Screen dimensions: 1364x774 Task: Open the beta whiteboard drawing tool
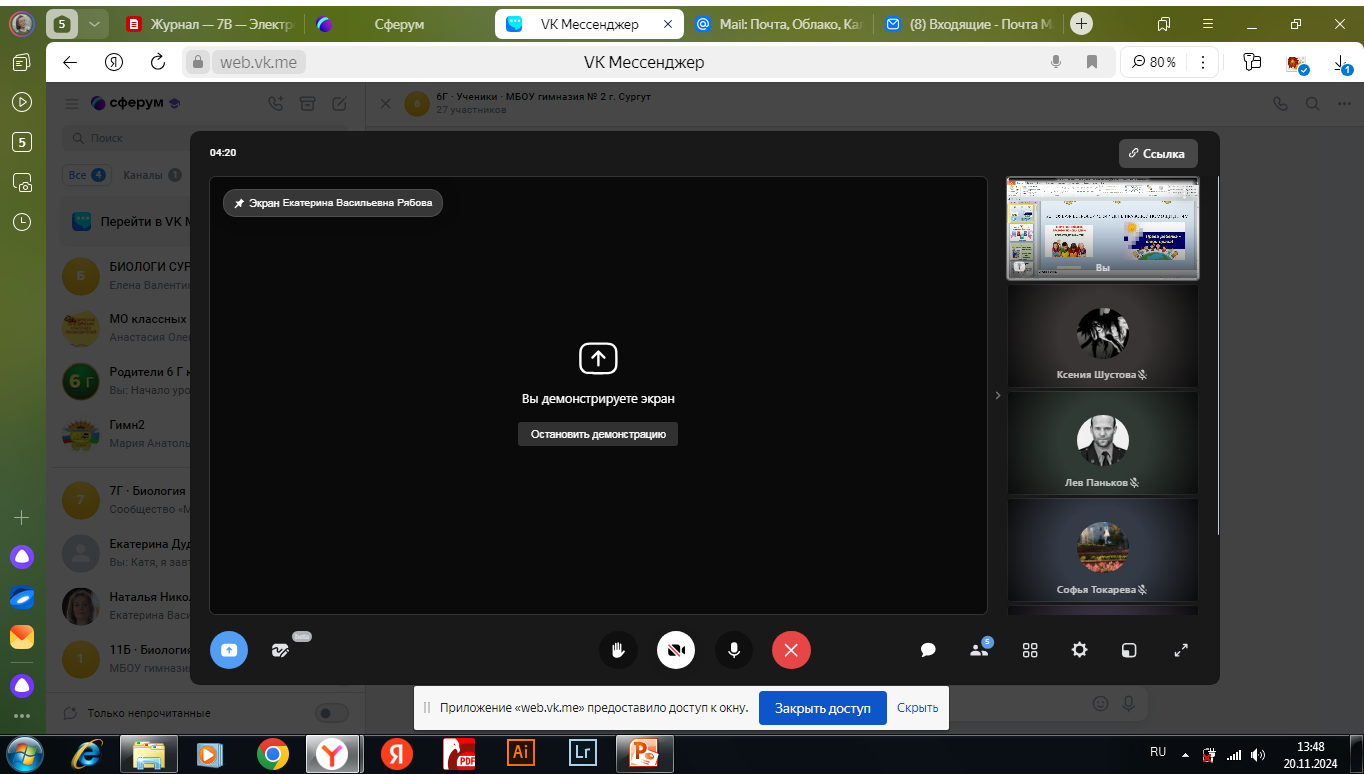pos(281,650)
